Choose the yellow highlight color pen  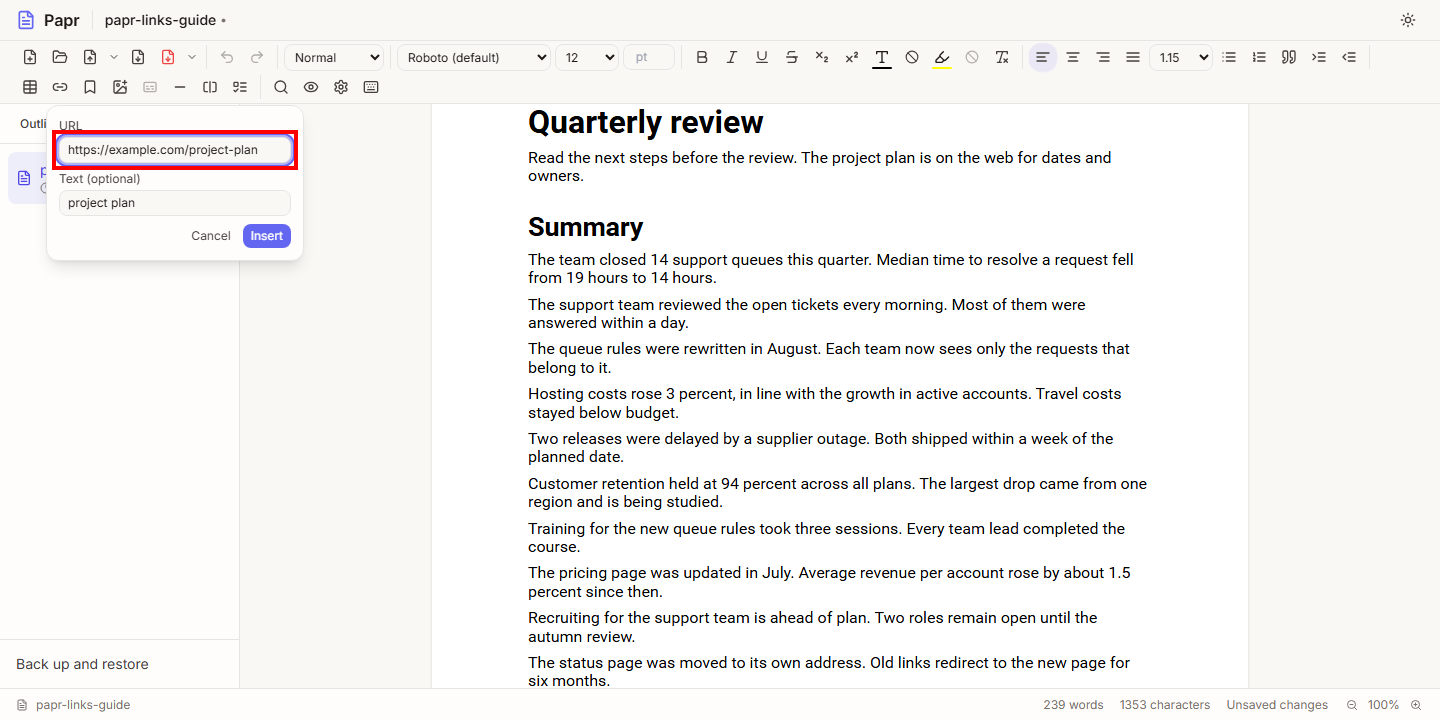pyautogui.click(x=942, y=57)
